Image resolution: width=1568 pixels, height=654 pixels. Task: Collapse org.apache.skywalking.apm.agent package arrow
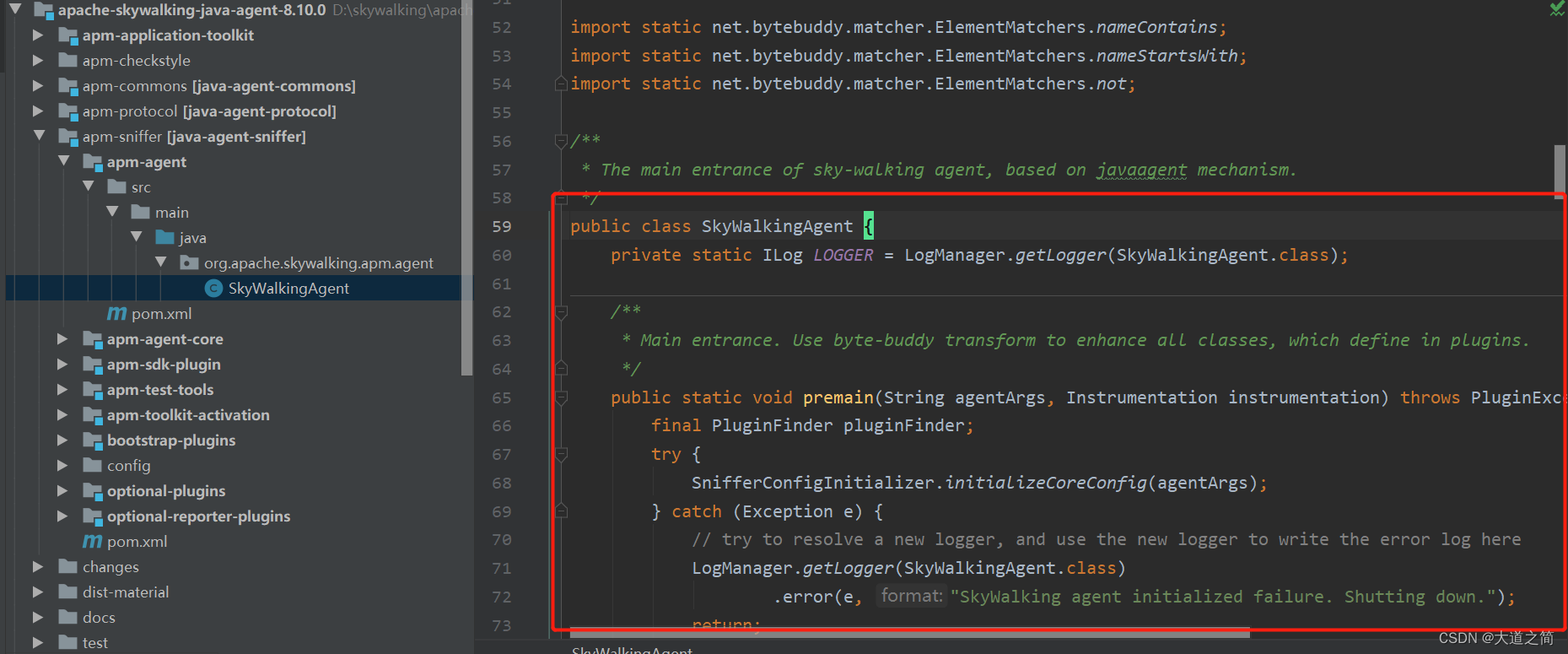[161, 262]
